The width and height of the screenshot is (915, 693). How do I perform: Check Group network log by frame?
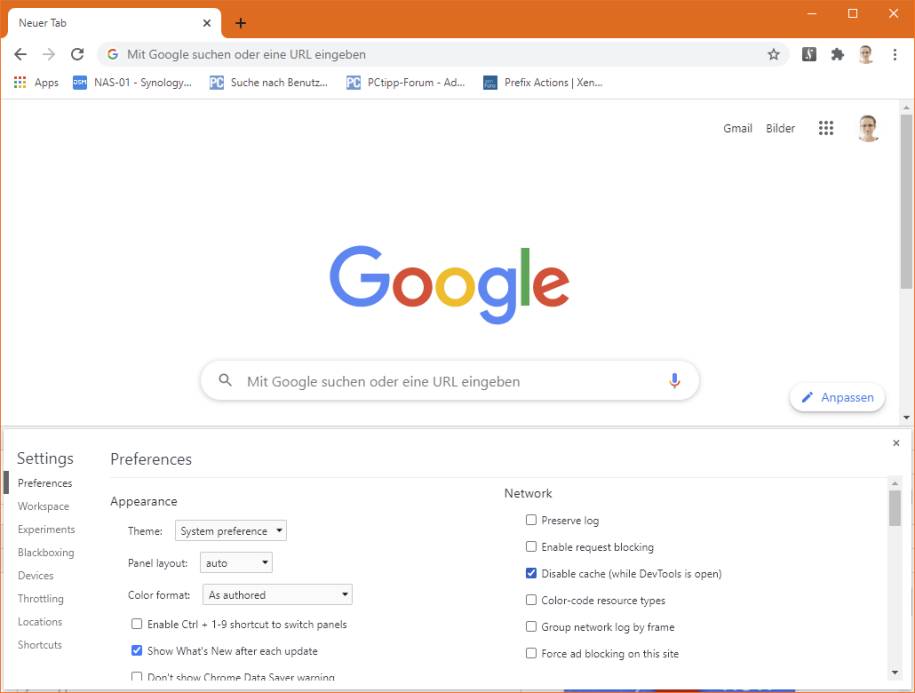coord(531,626)
